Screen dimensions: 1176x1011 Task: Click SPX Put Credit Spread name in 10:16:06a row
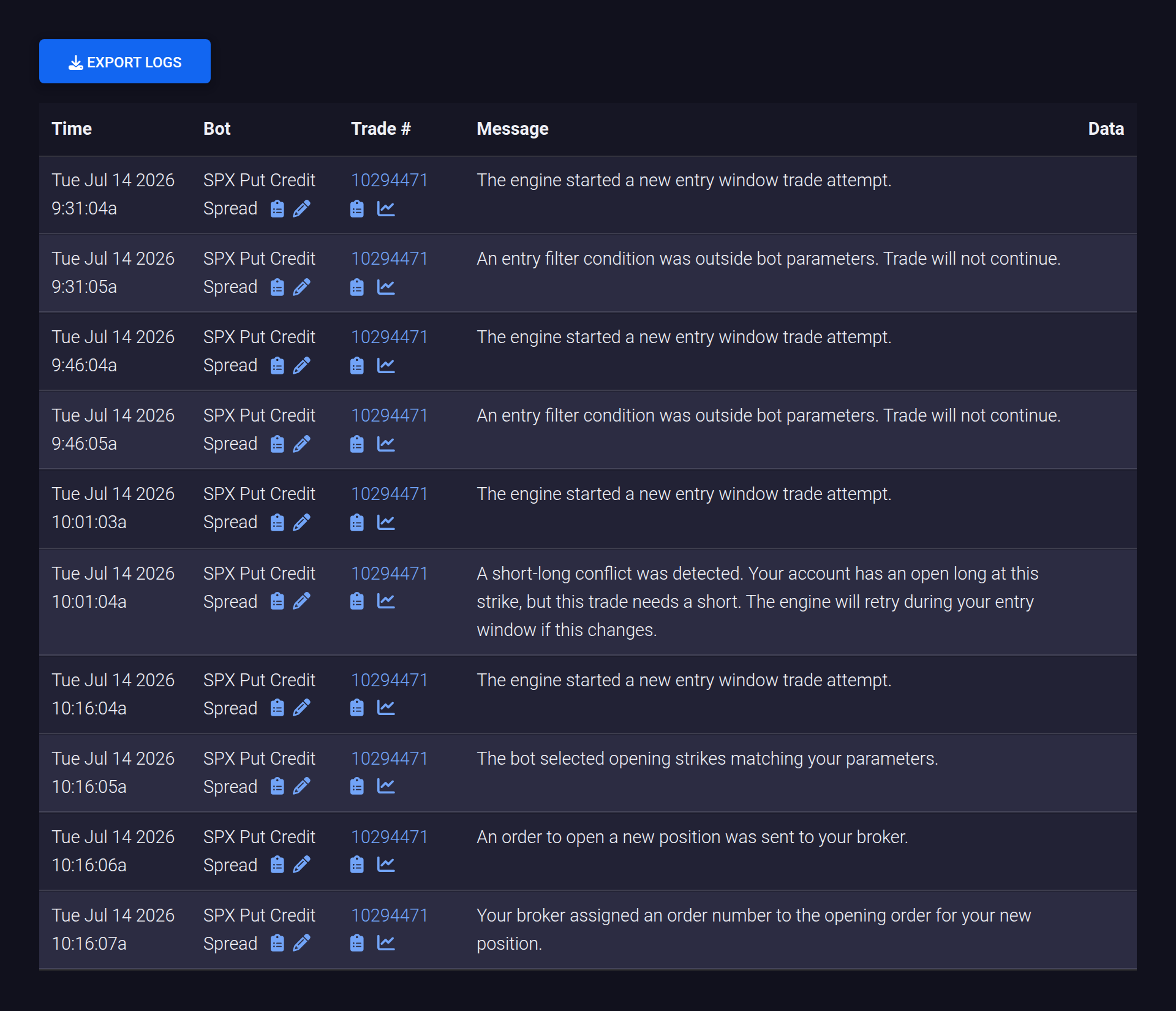[x=259, y=850]
